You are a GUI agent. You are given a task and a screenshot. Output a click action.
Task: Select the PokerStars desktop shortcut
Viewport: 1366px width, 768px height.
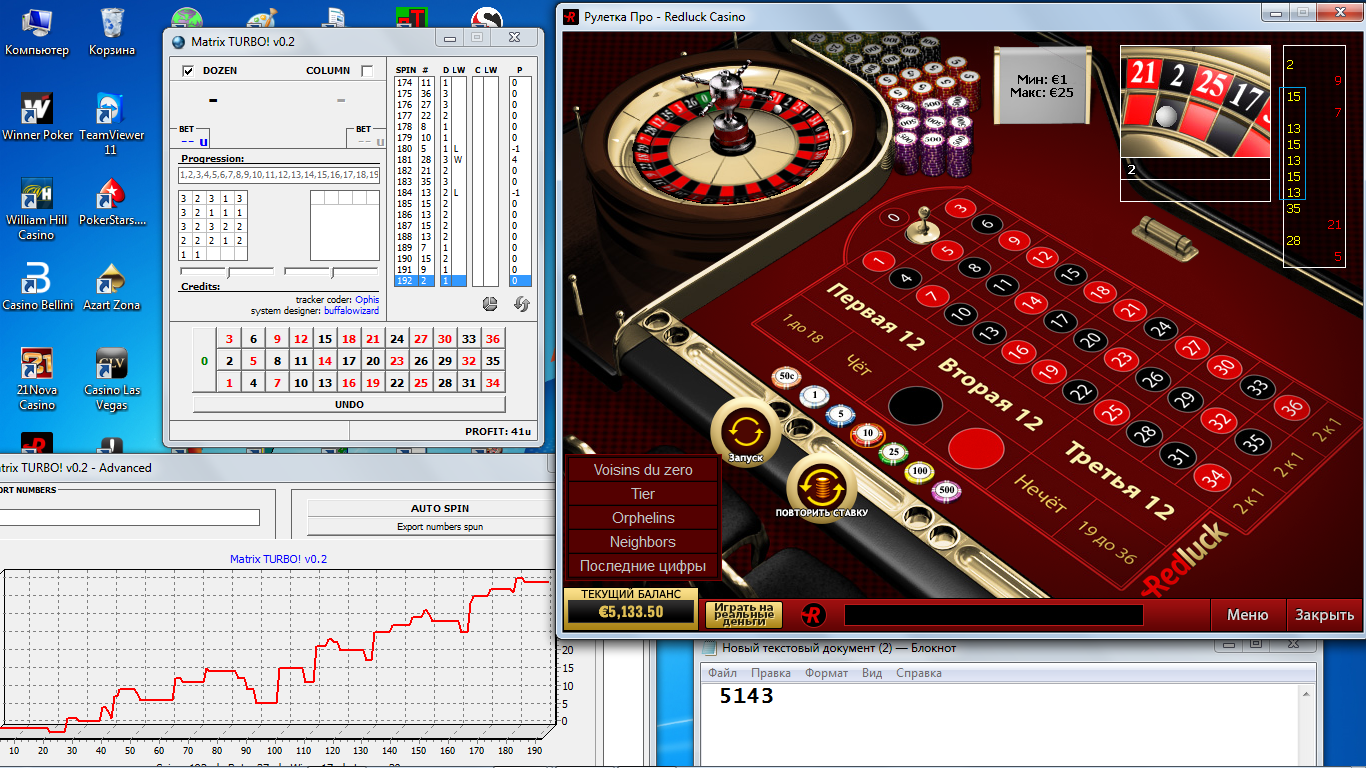point(111,201)
